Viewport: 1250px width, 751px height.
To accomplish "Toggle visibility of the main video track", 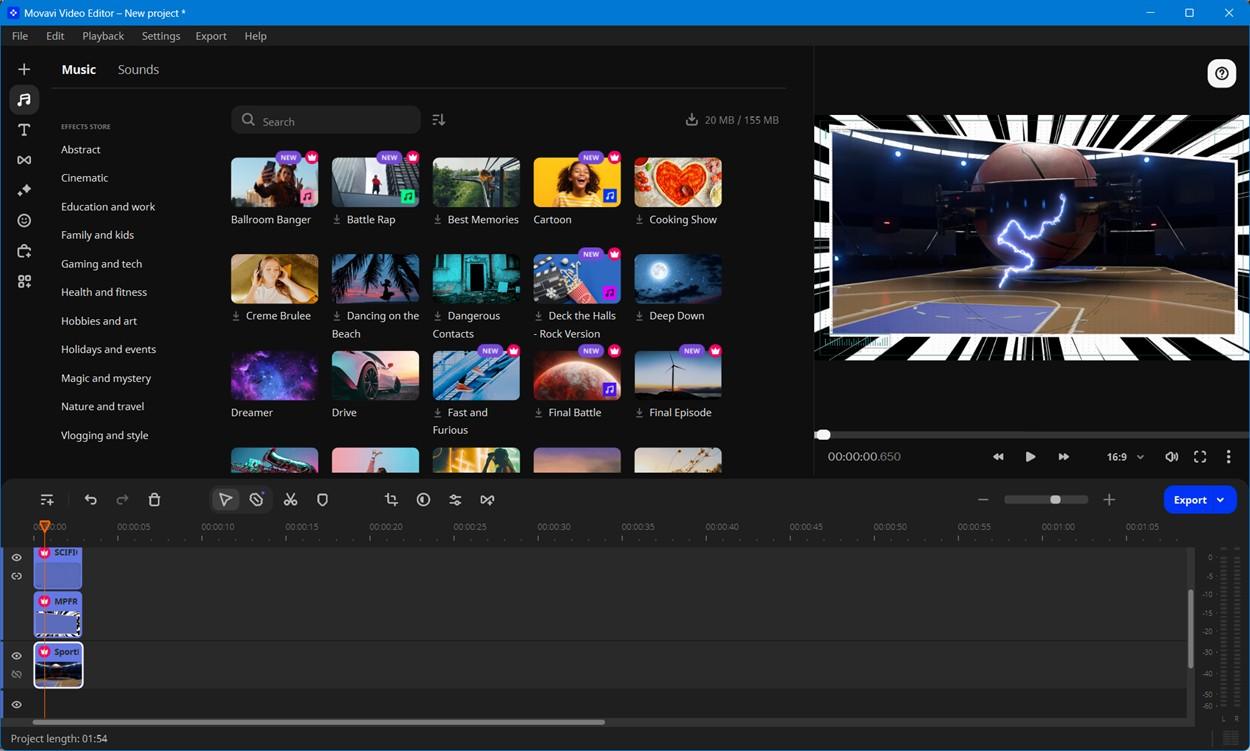I will click(x=16, y=656).
